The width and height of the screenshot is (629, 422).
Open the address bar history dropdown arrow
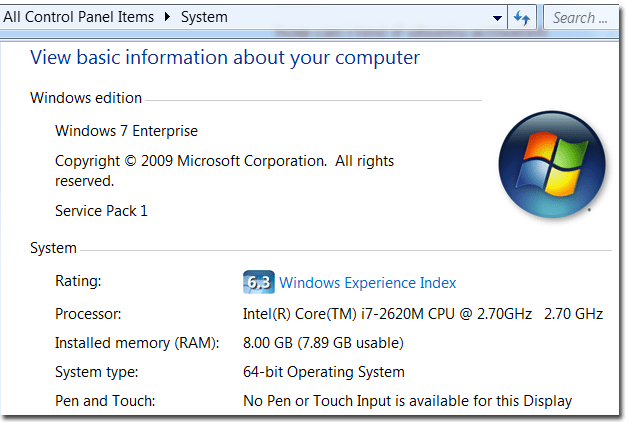(x=497, y=18)
